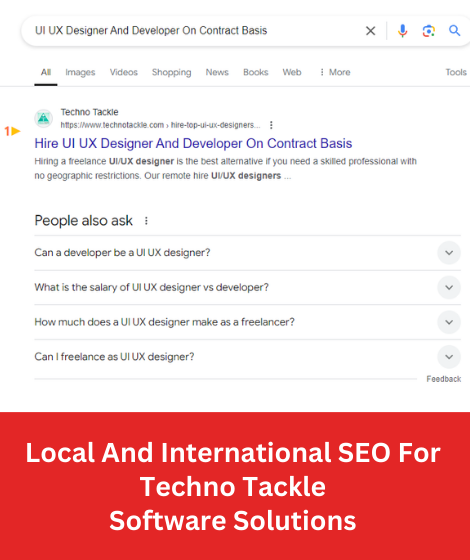470x560 pixels.
Task: Click the Techno Tackle site name
Action: tap(89, 112)
